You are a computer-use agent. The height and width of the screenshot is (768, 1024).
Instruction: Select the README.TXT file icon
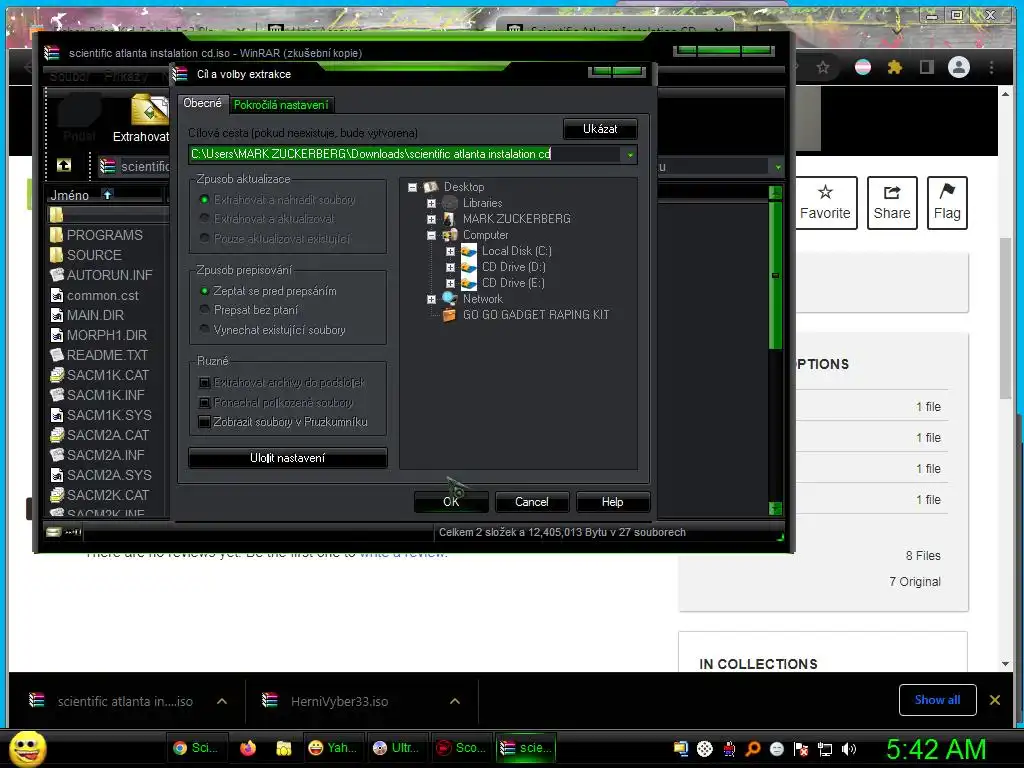pos(57,355)
